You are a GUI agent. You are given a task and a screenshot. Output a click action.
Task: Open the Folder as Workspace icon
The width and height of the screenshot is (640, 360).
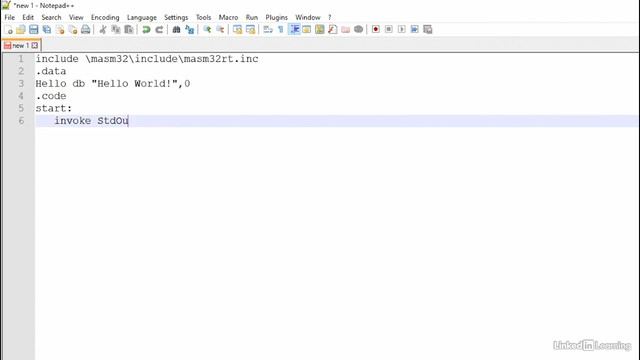click(x=345, y=29)
